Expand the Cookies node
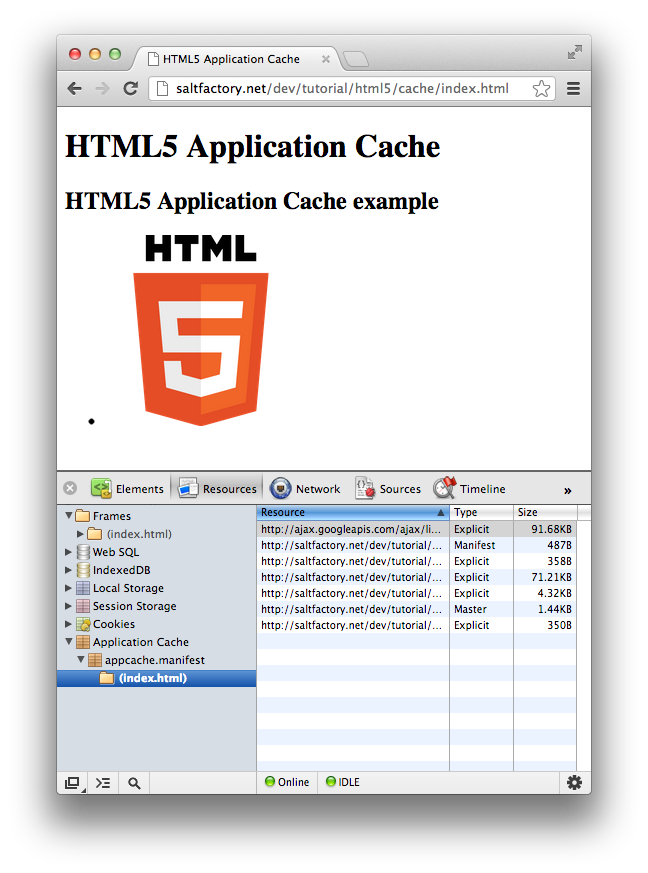This screenshot has height=873, width=648. tap(68, 624)
